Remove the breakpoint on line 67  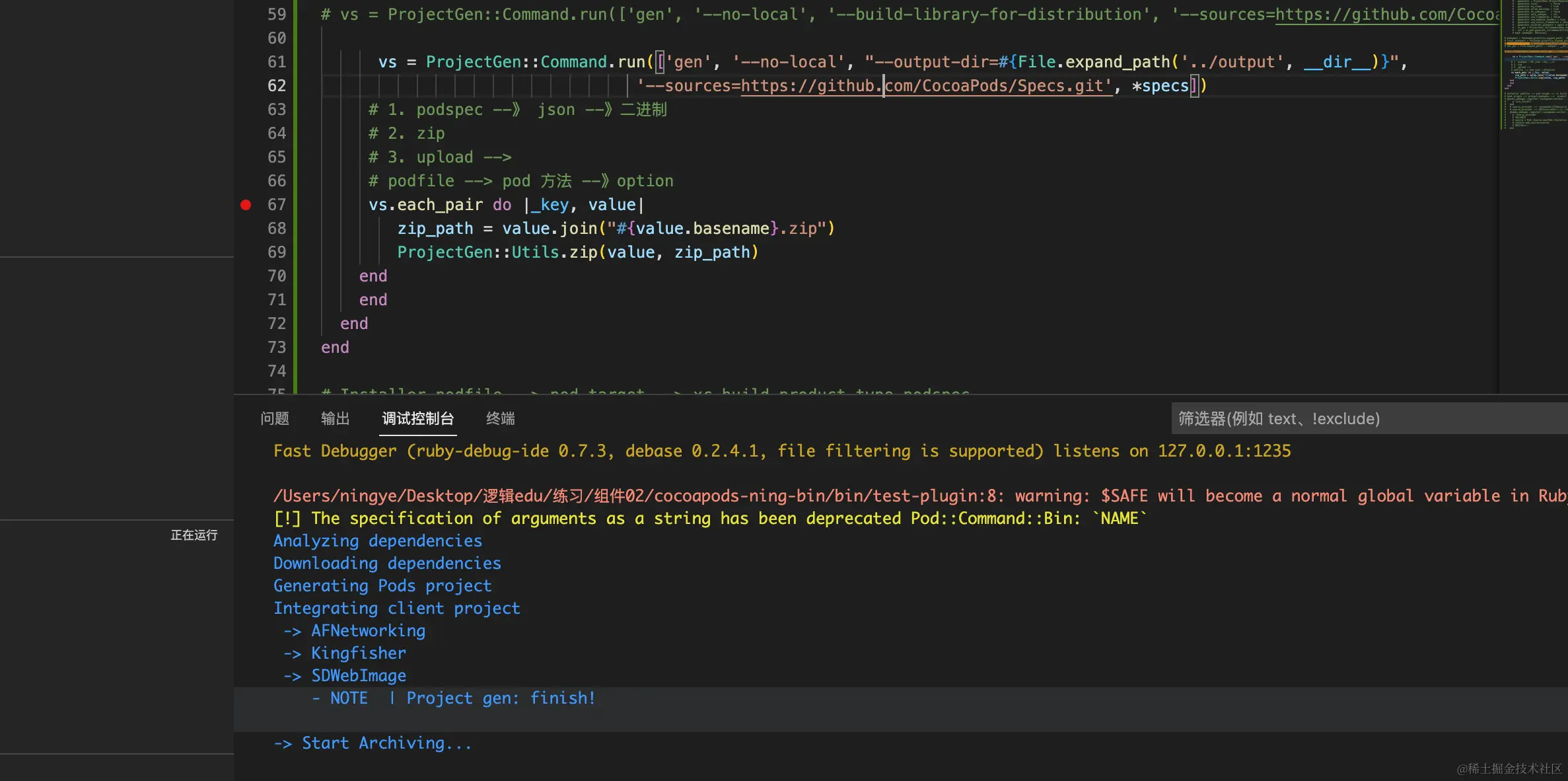coord(246,205)
